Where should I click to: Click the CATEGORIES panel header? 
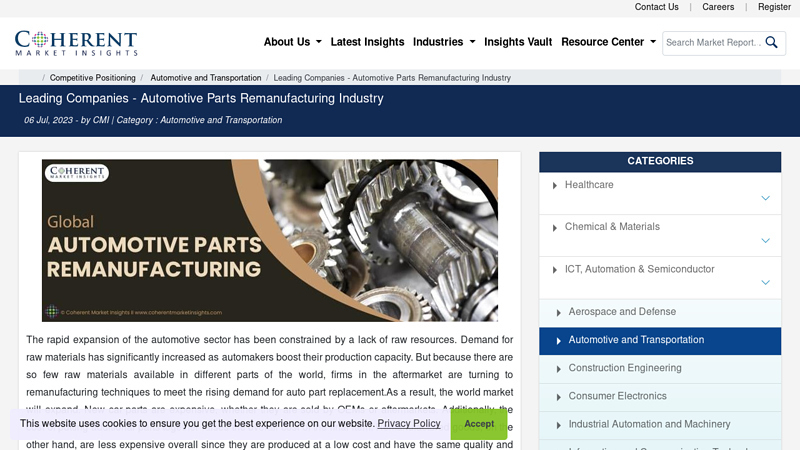(660, 161)
